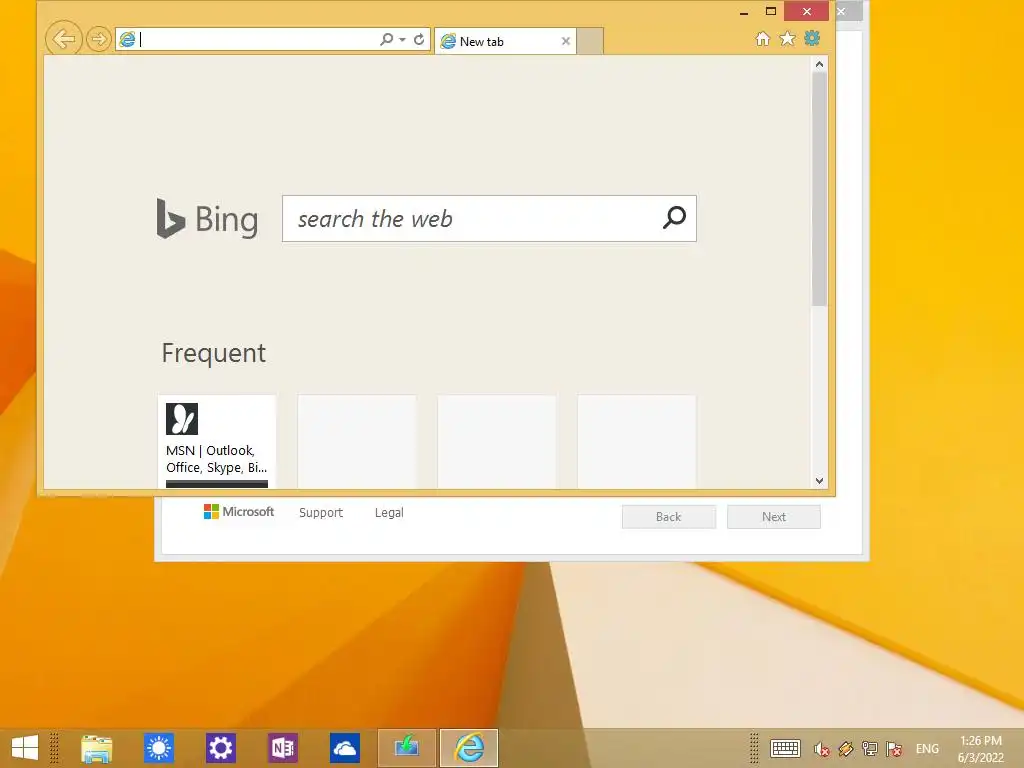Open the address bar autocomplete dropdown arrow

402,40
